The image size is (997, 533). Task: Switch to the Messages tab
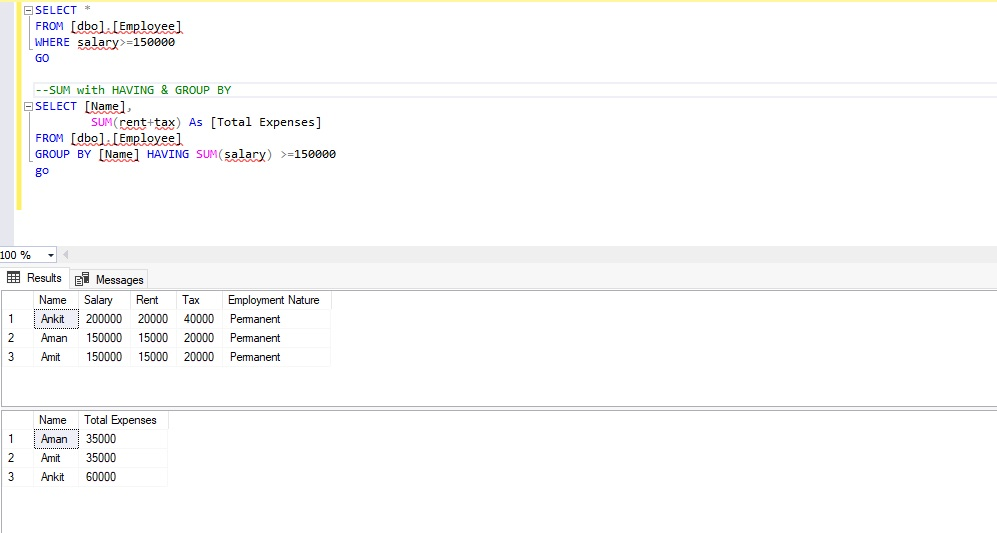(x=109, y=279)
